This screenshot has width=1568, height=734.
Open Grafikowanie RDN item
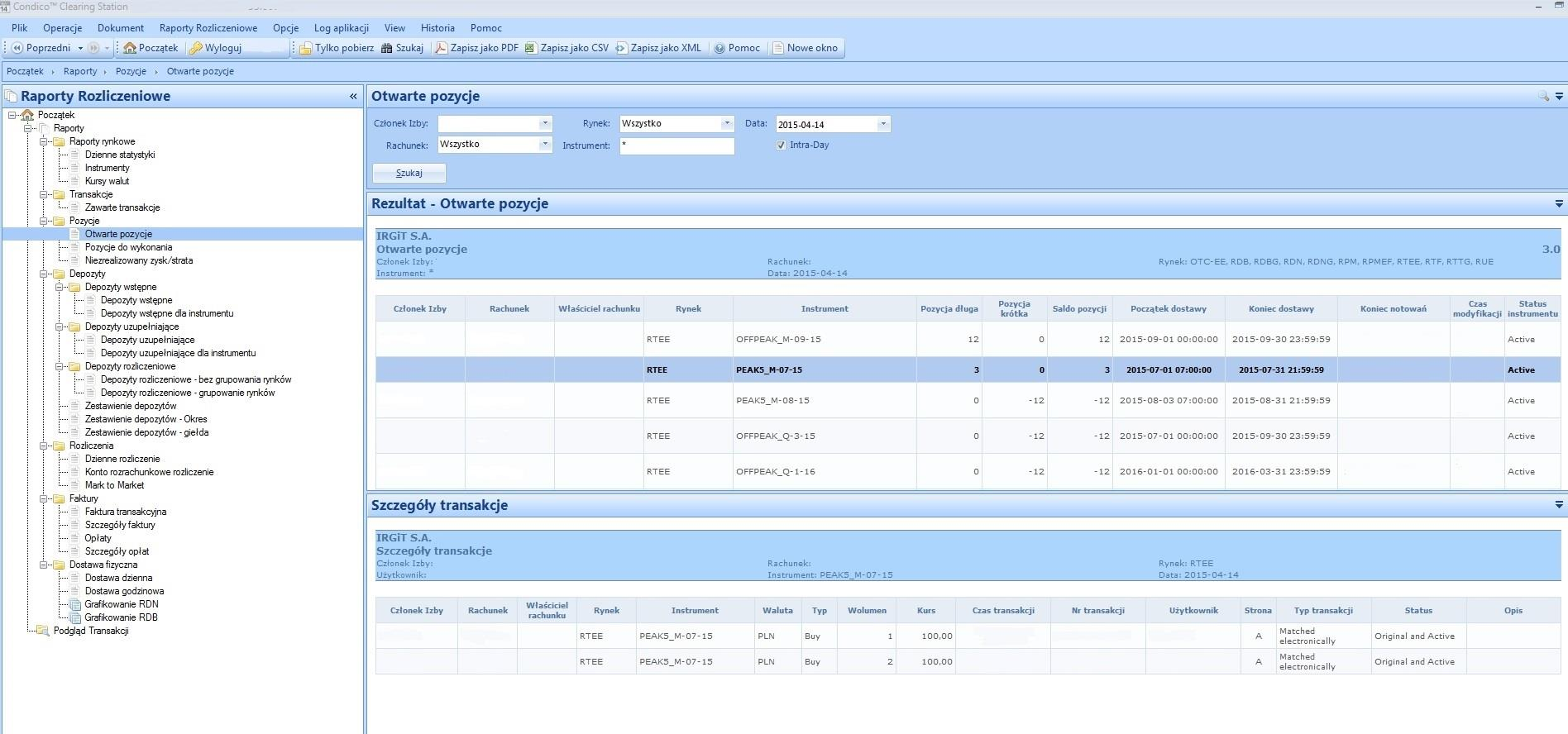(x=122, y=604)
